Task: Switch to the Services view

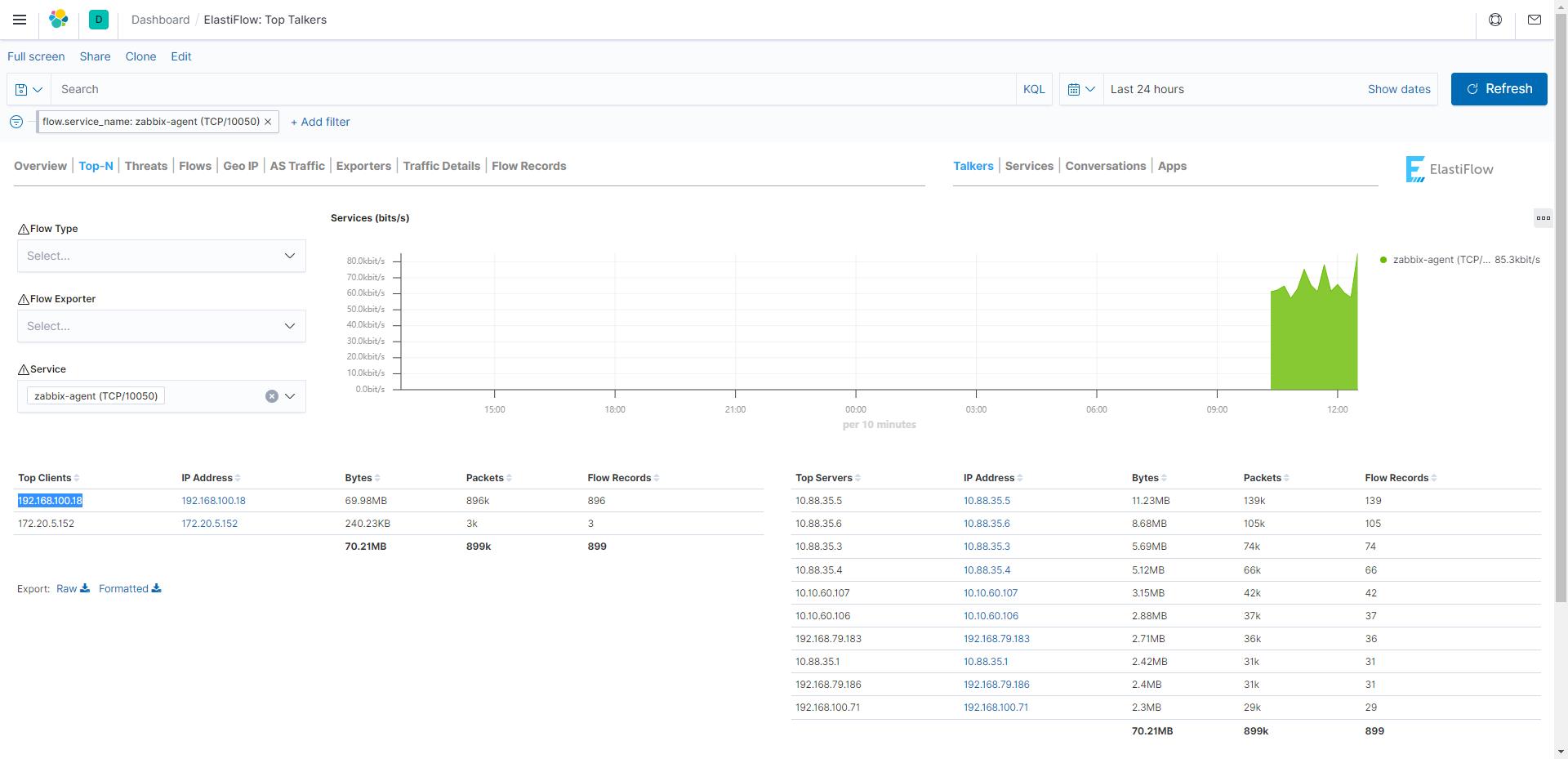Action: 1029,166
